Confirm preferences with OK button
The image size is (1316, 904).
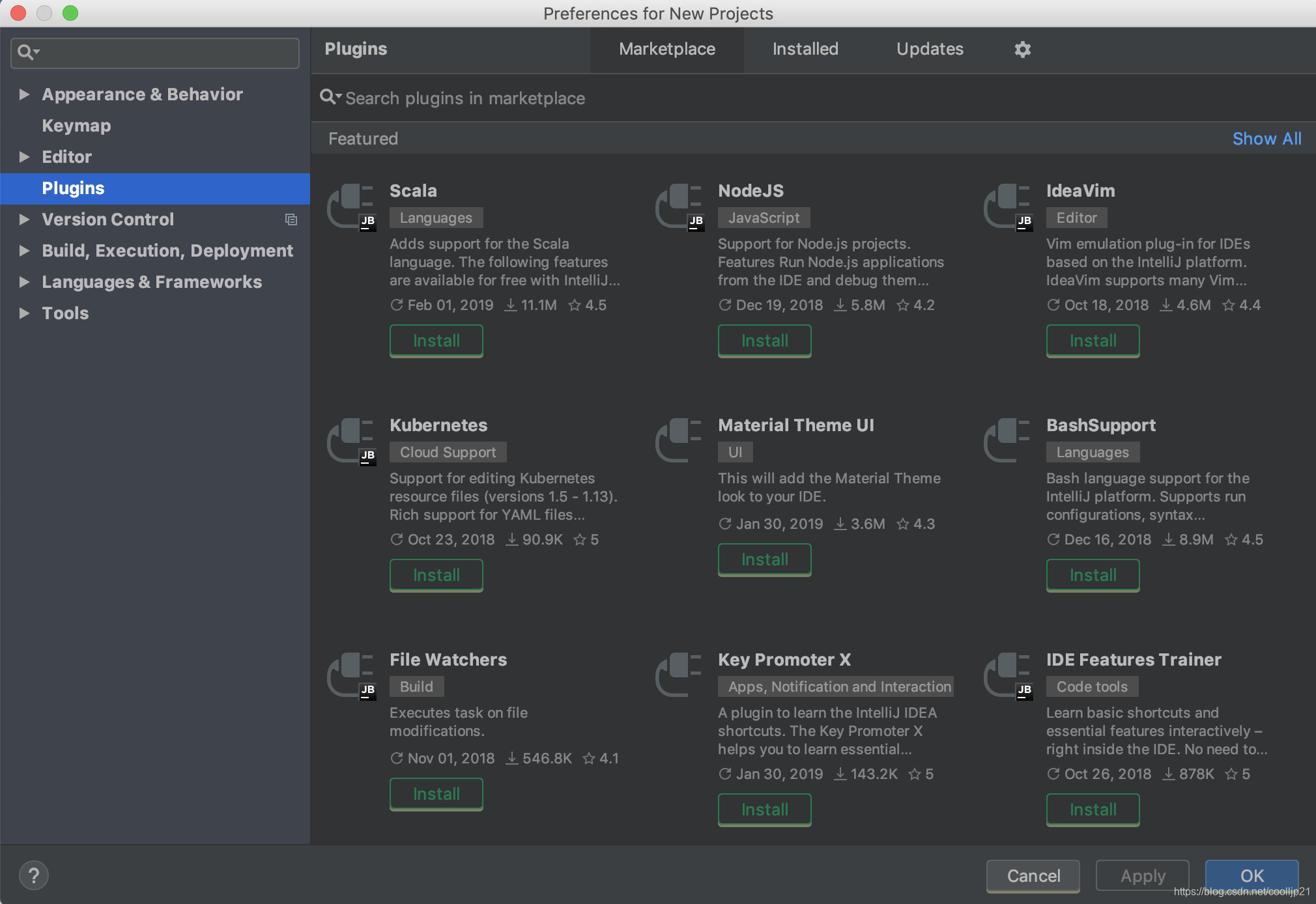(x=1252, y=876)
